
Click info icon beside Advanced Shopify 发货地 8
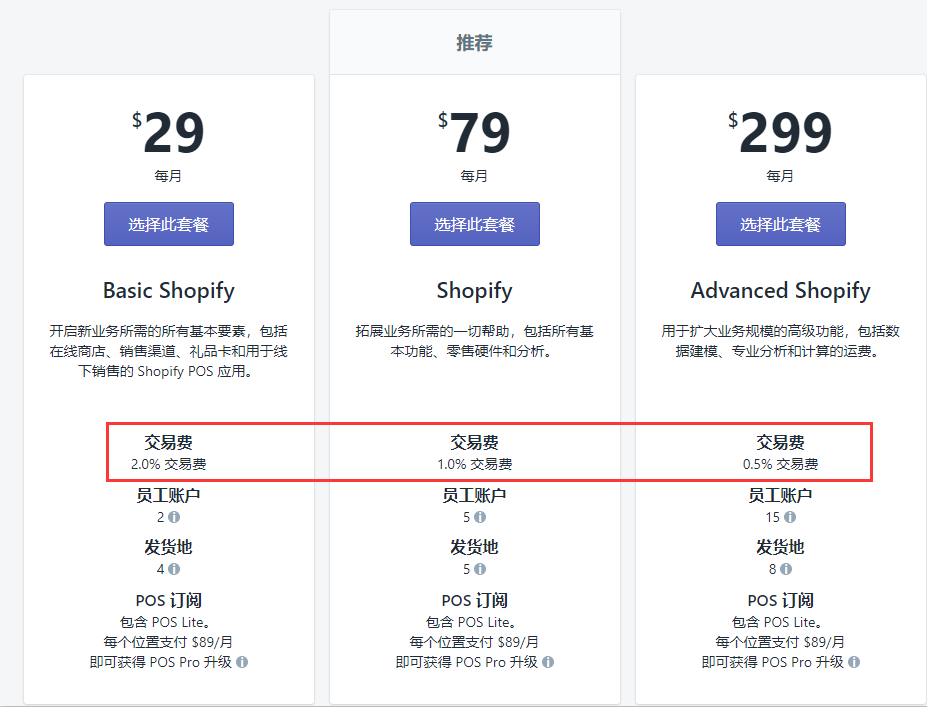pos(786,570)
